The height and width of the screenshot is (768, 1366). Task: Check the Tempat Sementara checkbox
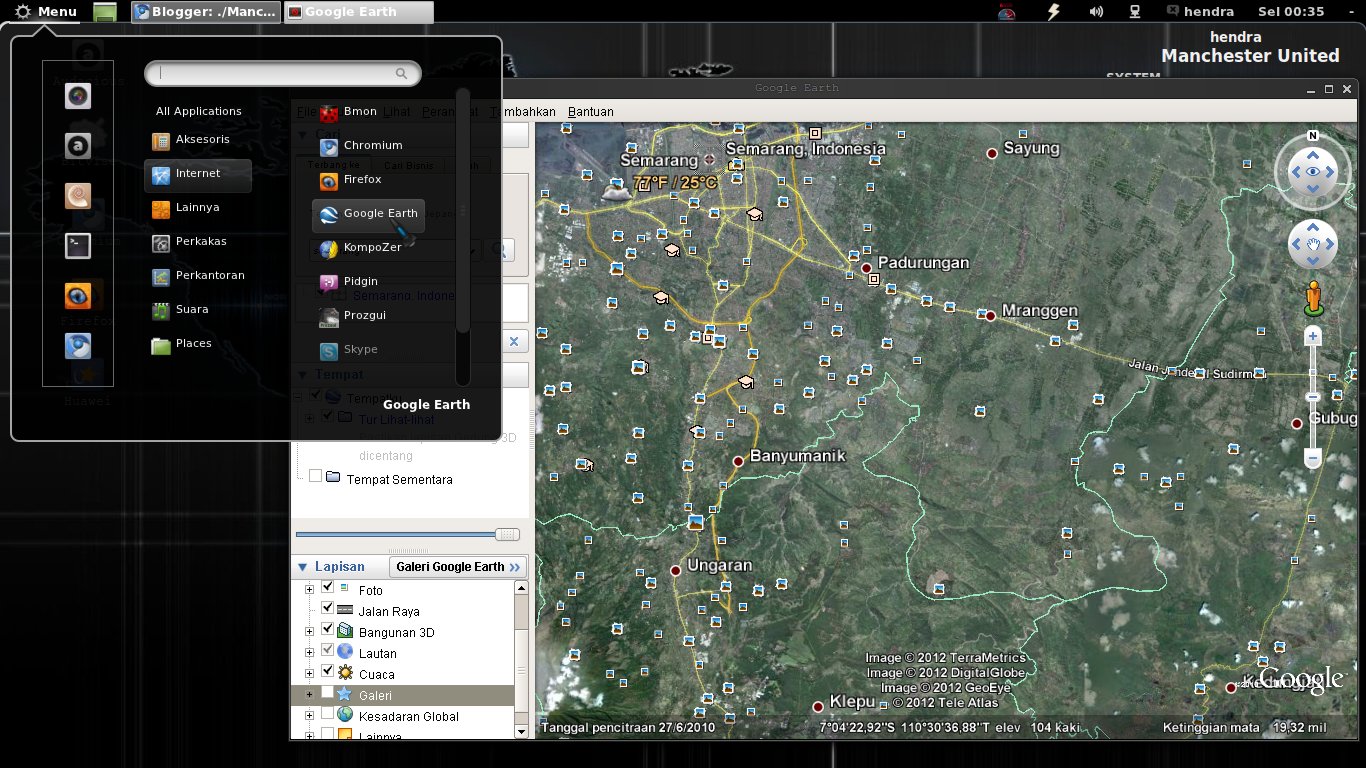(x=315, y=476)
